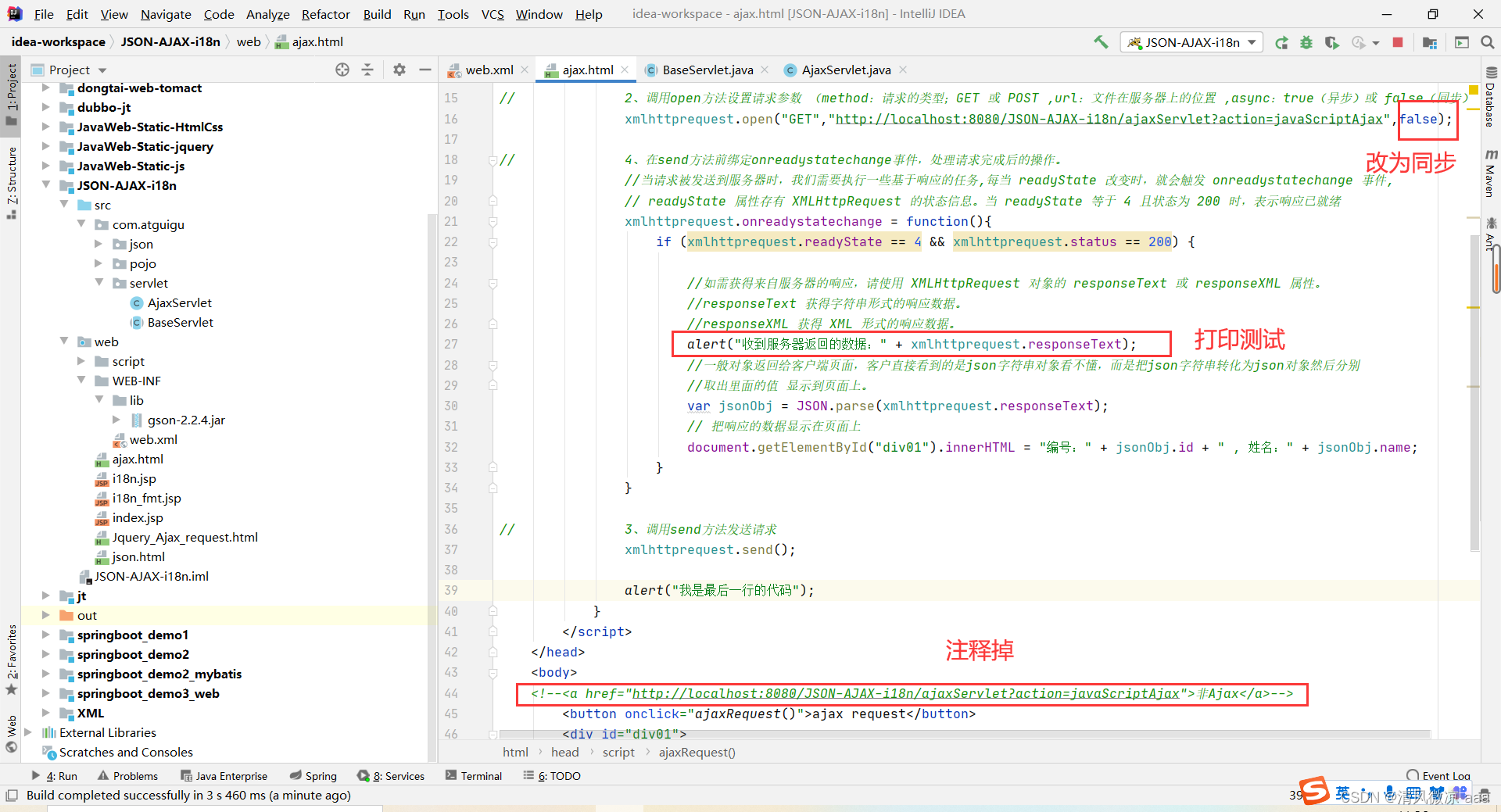This screenshot has height=812, width=1501.
Task: Expand the json package
Action: (99, 244)
